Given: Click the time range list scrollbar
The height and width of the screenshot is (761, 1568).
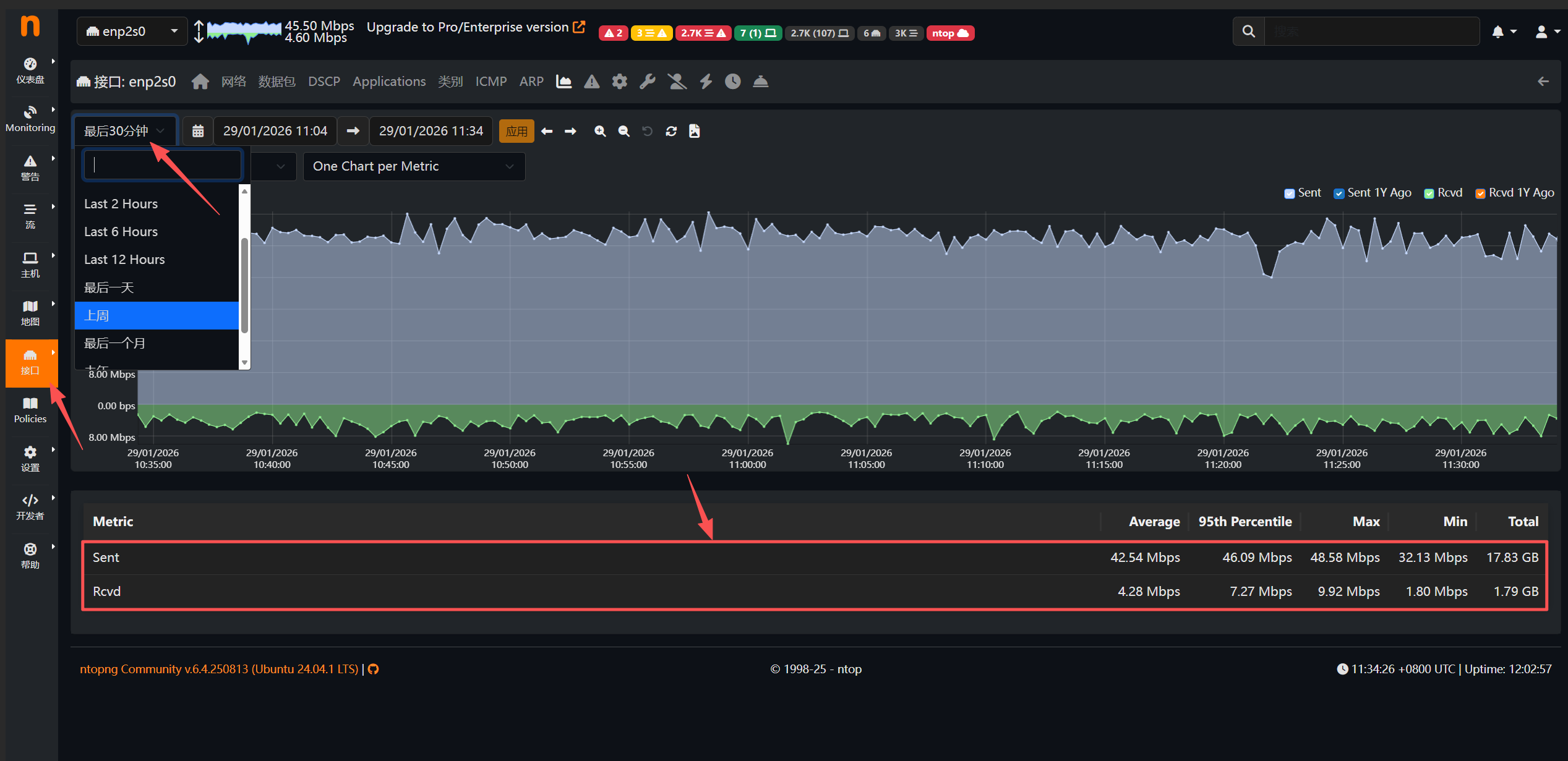Looking at the screenshot, I should pos(244,284).
